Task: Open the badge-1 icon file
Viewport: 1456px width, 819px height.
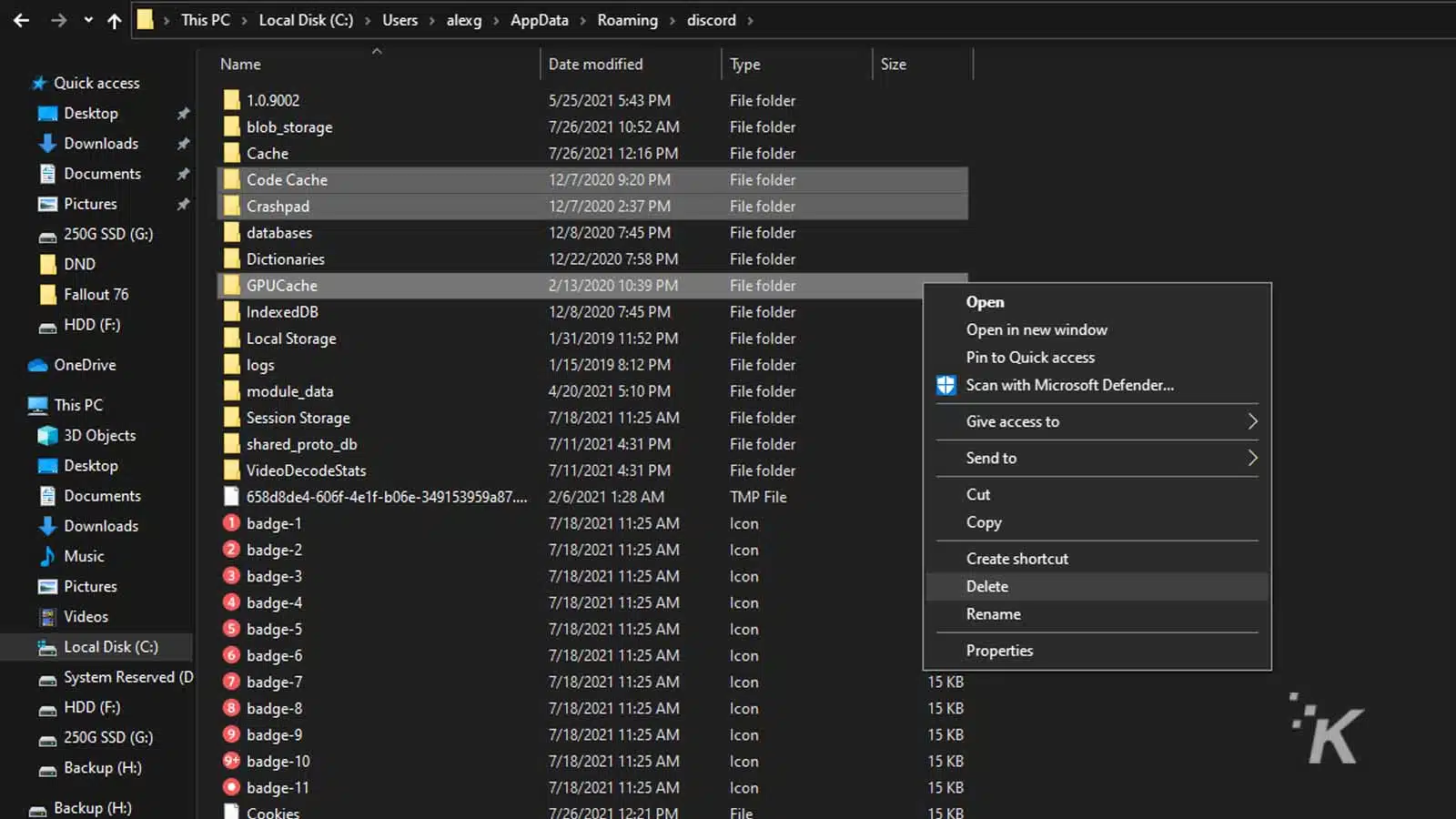Action: (273, 523)
